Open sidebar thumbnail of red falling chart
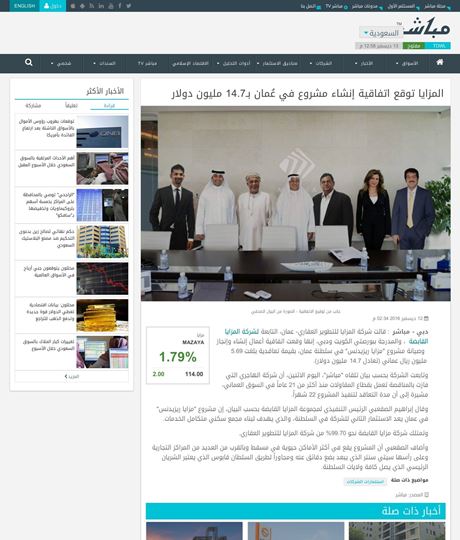 click(x=102, y=278)
